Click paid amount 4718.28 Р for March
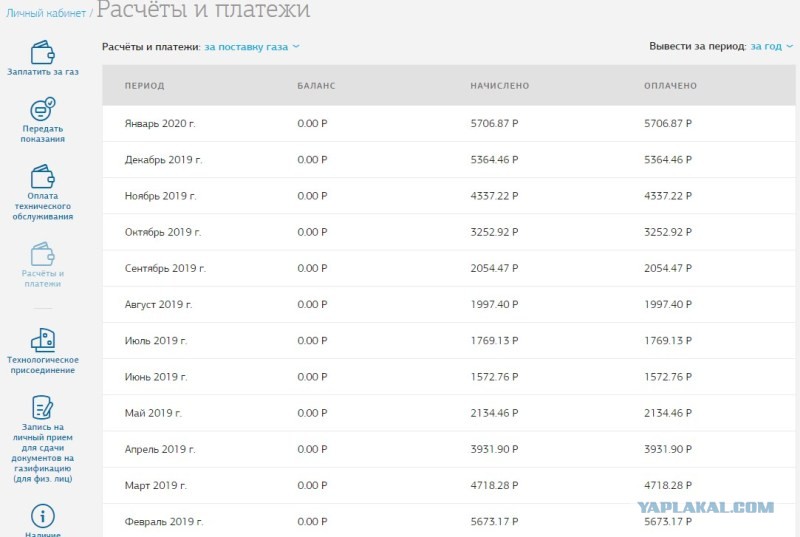The width and height of the screenshot is (800, 537). (668, 485)
